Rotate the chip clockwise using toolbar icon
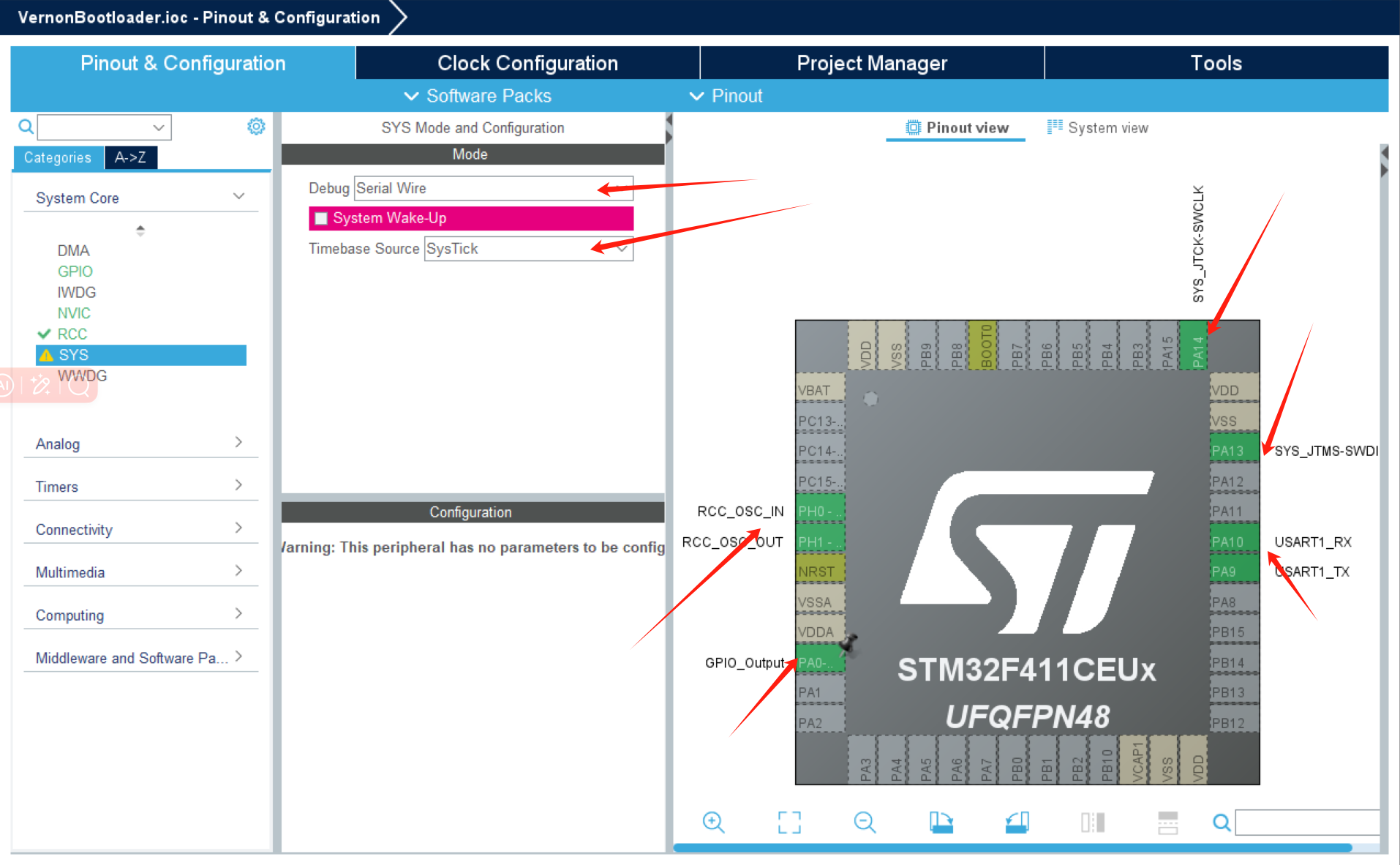Screen dimensions: 1400x865 [x=941, y=823]
